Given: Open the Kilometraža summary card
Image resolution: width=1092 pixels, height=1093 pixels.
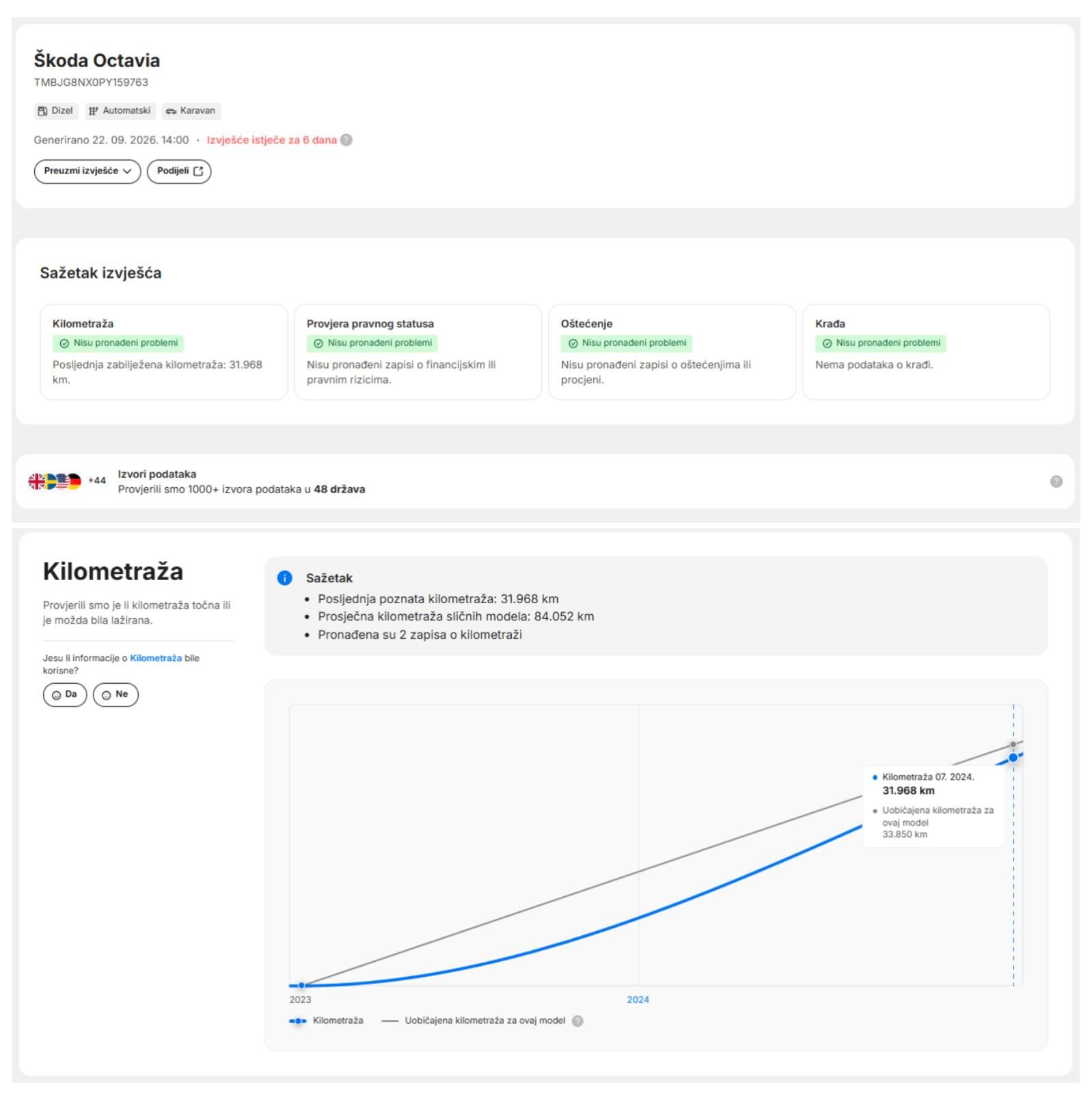Looking at the screenshot, I should (x=164, y=352).
